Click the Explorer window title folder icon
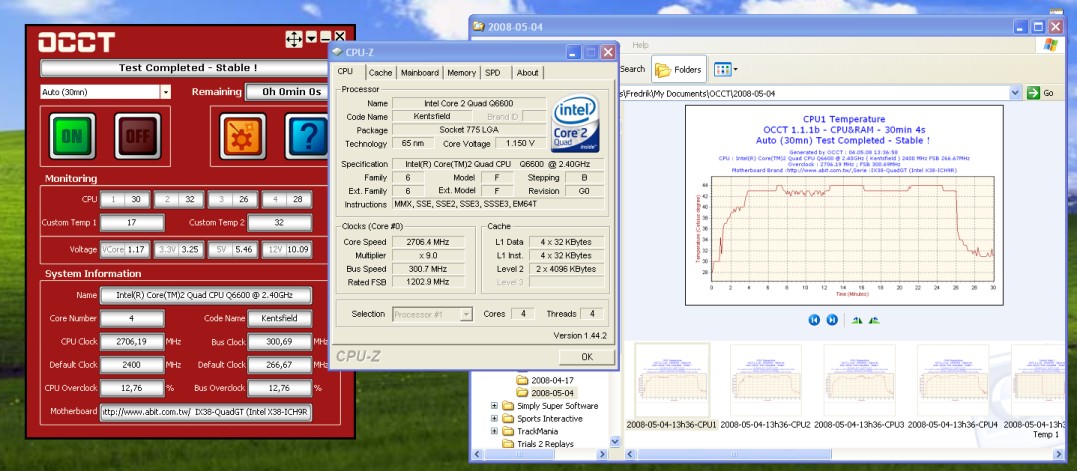This screenshot has height=471, width=1077. click(479, 27)
